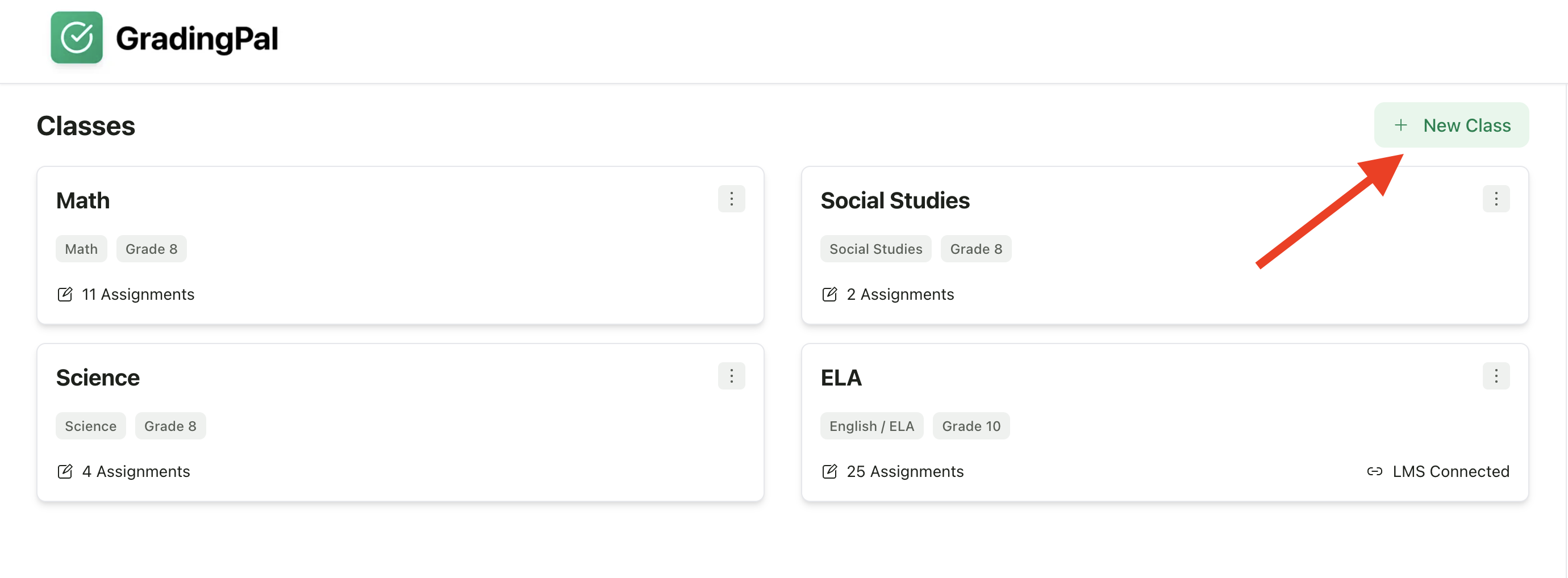Open the three-dot menu on Science card

[732, 376]
